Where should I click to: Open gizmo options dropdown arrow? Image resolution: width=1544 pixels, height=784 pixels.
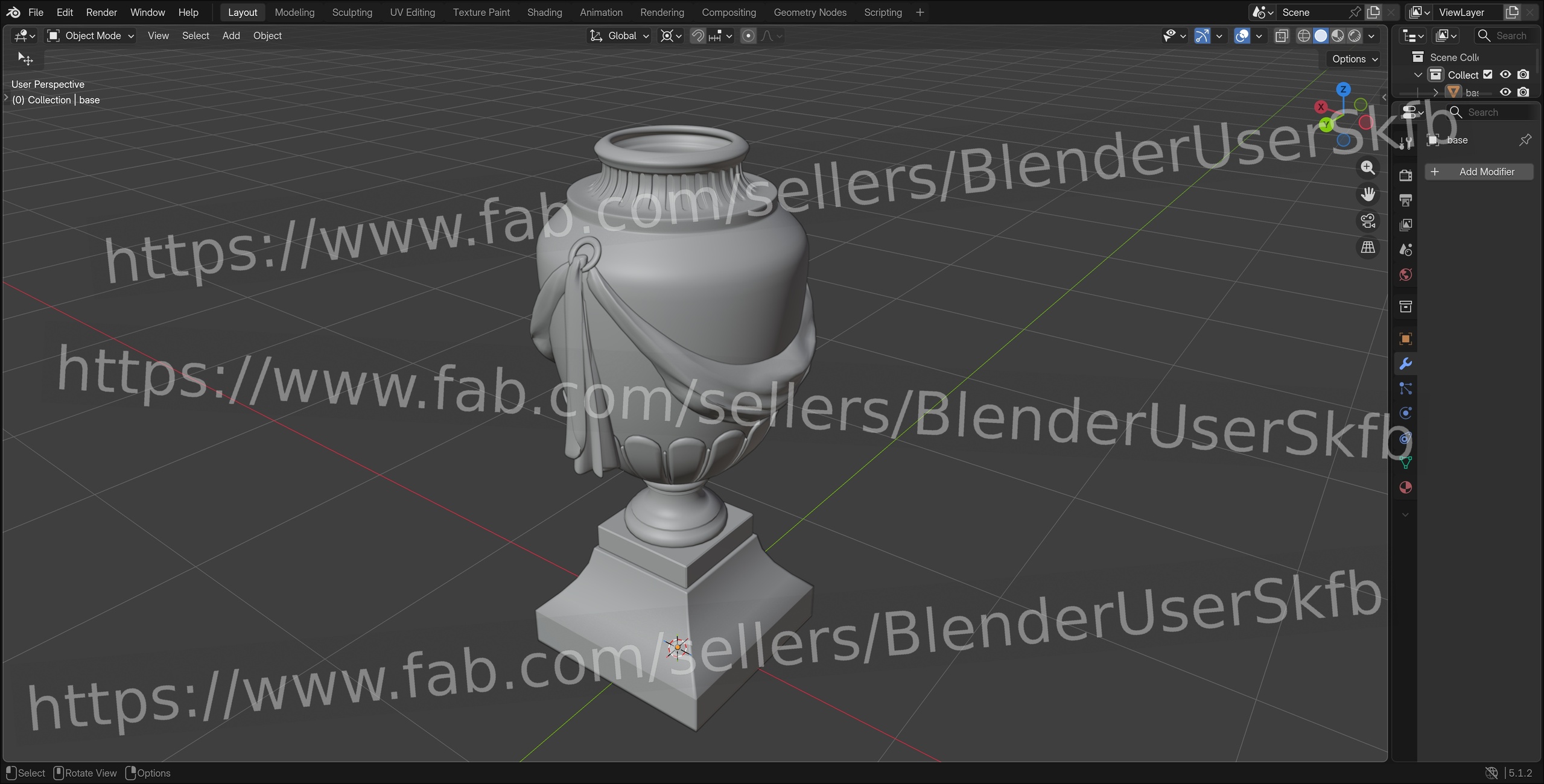point(1218,36)
